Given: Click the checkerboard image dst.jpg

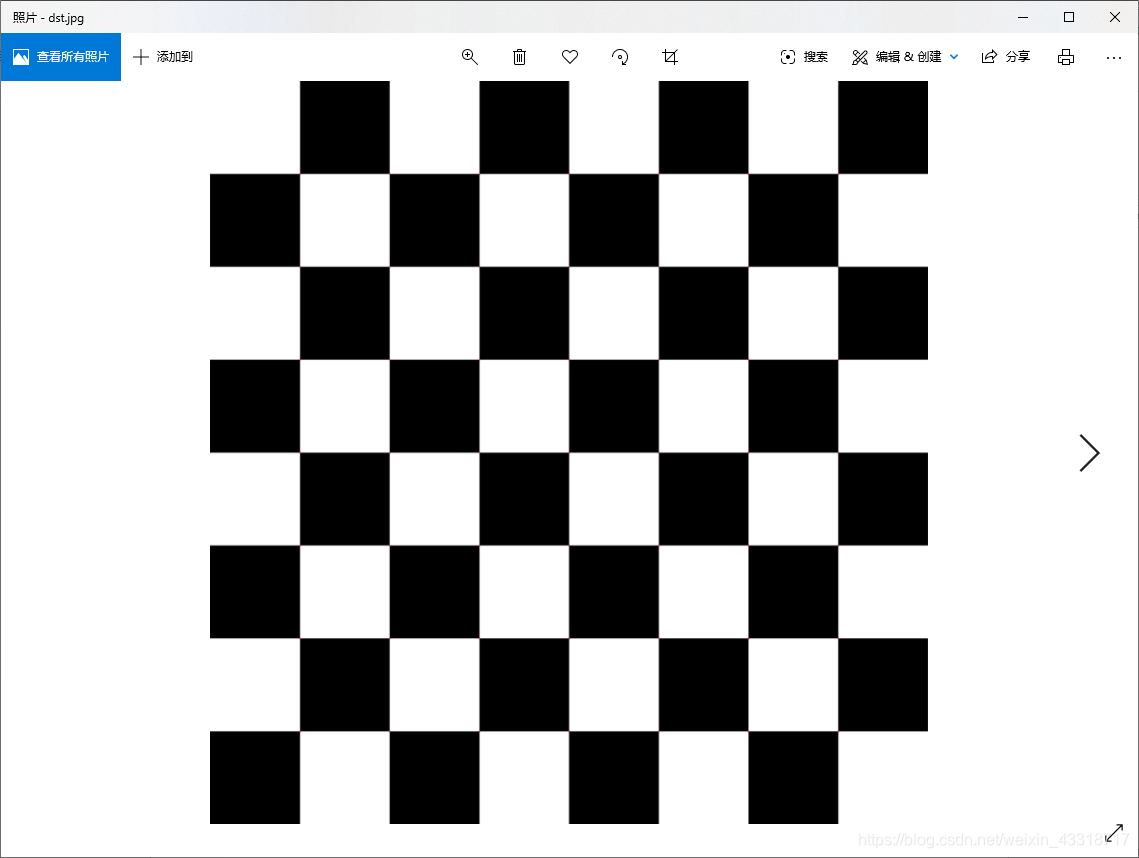Looking at the screenshot, I should (x=569, y=452).
